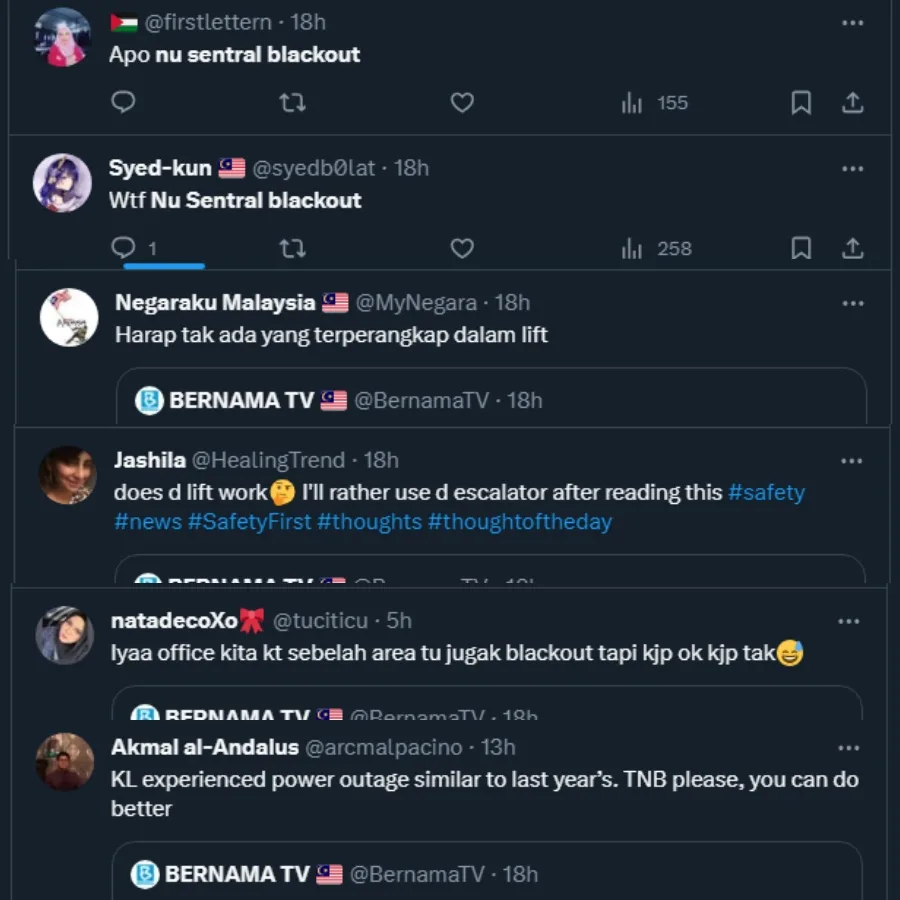Retweet Syed-kun's Nu Sentral blackout post

[292, 248]
